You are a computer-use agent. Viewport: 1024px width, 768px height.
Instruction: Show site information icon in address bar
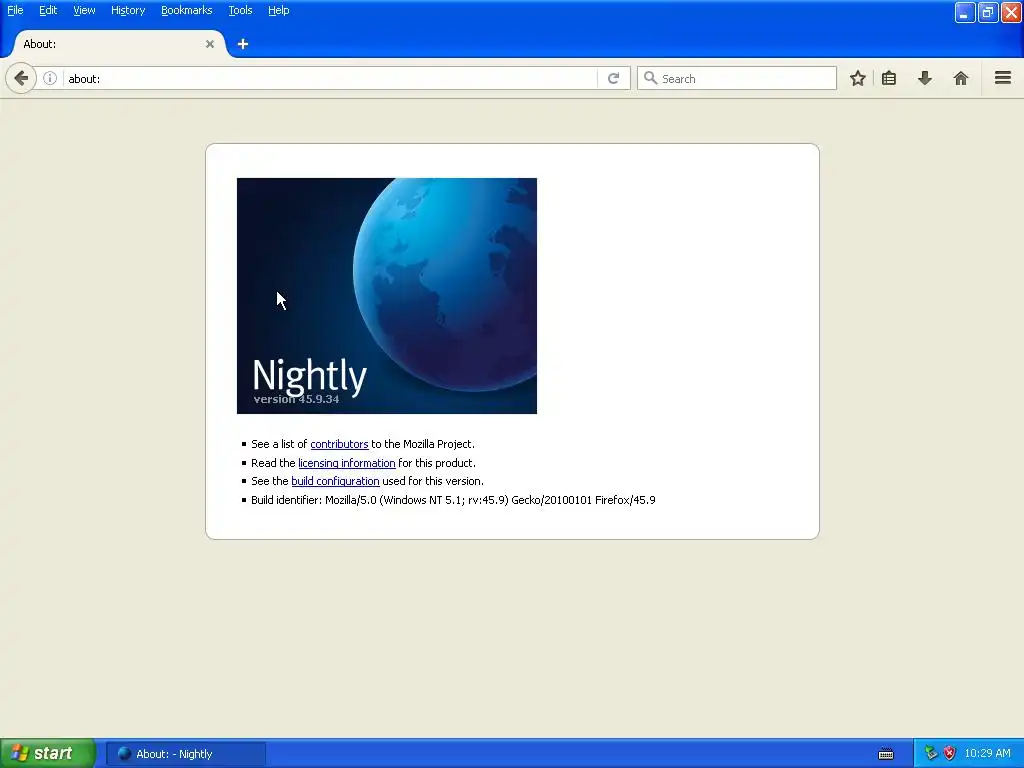(50, 78)
